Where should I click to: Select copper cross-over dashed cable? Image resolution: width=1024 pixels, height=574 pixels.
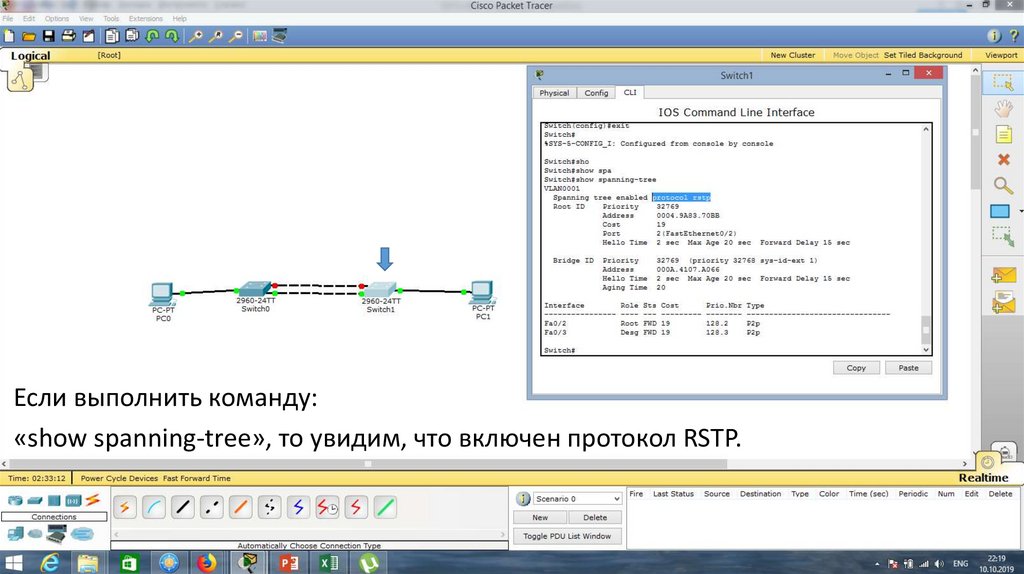(x=211, y=507)
